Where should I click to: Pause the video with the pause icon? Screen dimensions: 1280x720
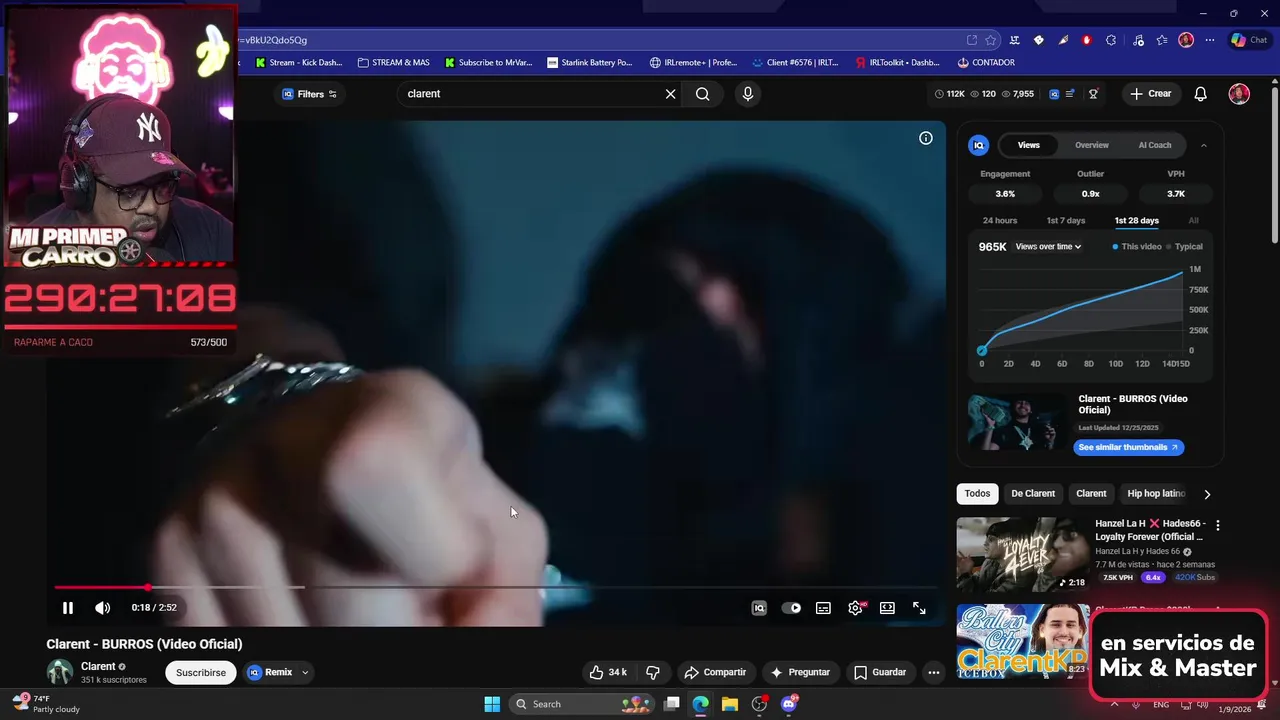click(x=68, y=608)
